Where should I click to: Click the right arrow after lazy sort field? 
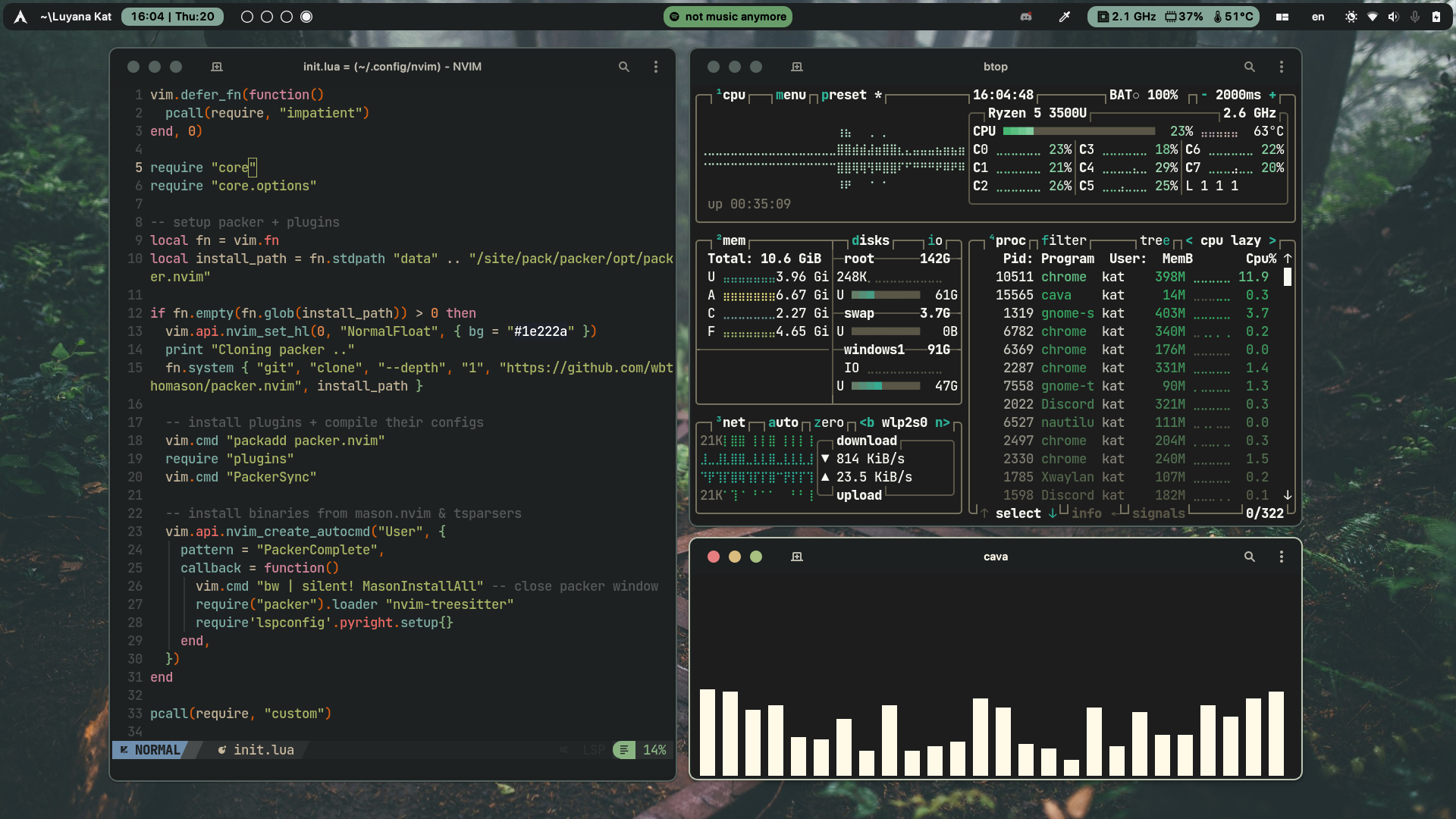[x=1272, y=240]
